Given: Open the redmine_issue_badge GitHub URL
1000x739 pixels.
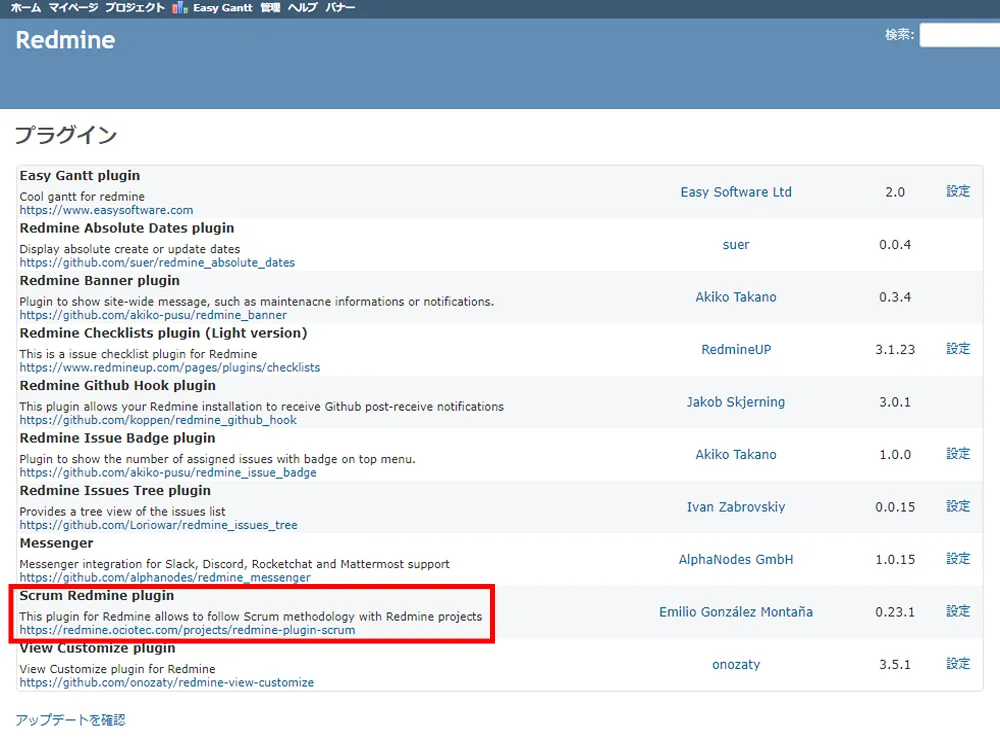Looking at the screenshot, I should tap(168, 472).
